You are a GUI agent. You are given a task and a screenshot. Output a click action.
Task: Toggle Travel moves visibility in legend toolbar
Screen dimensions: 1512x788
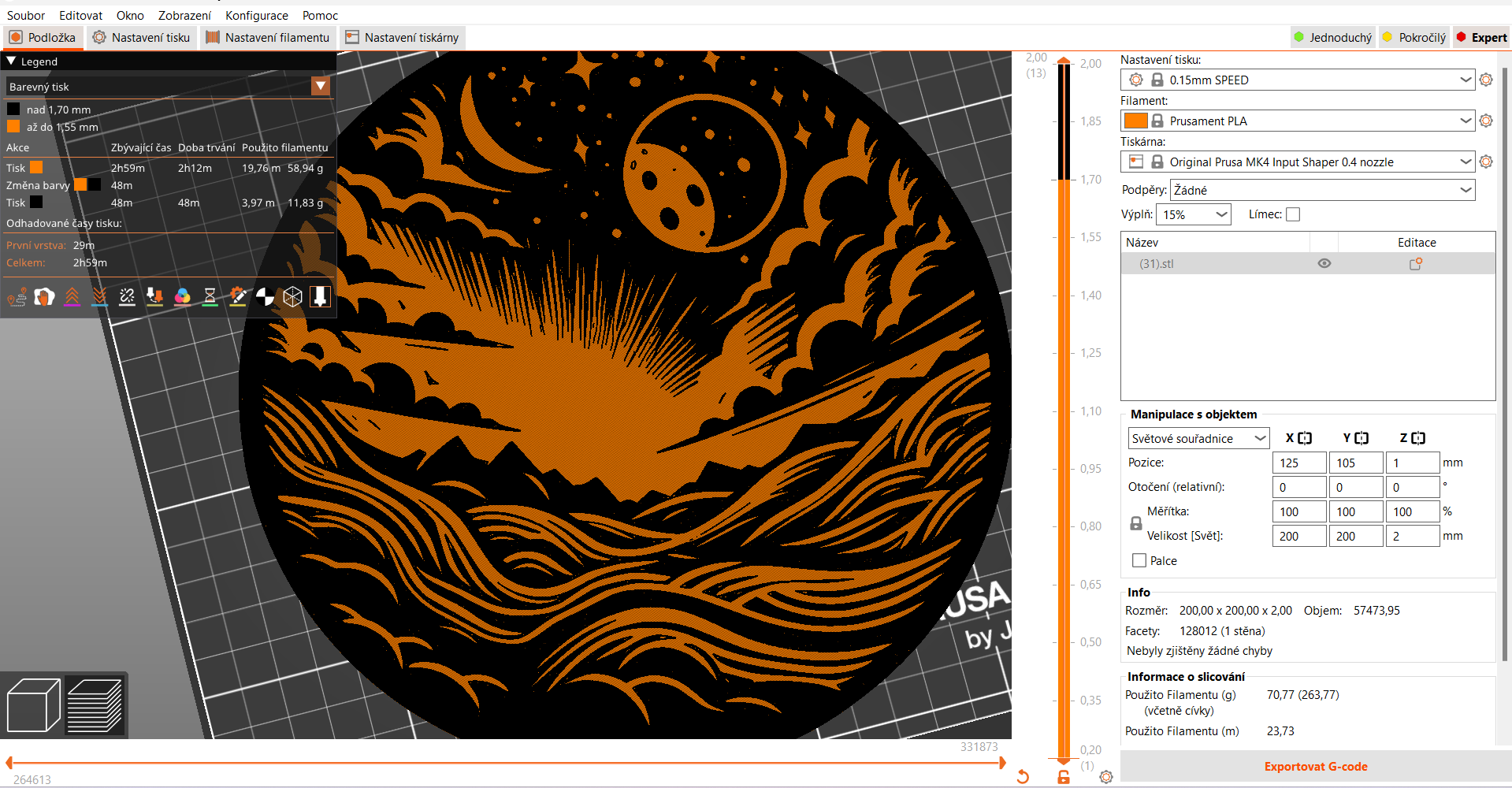pyautogui.click(x=17, y=296)
